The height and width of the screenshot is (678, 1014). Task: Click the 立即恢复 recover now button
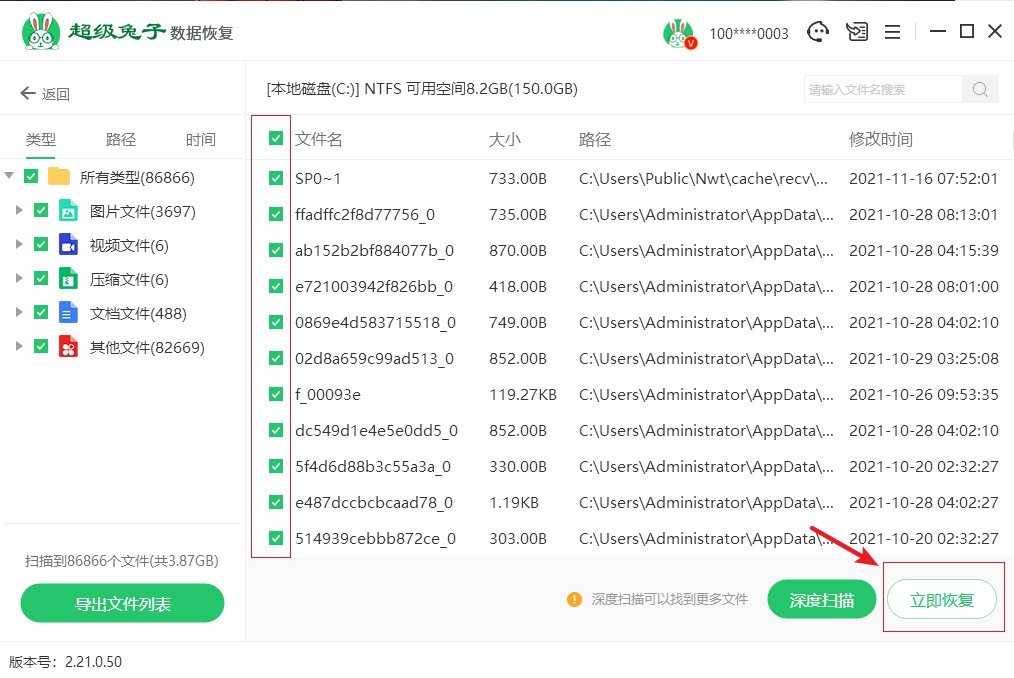tap(942, 599)
